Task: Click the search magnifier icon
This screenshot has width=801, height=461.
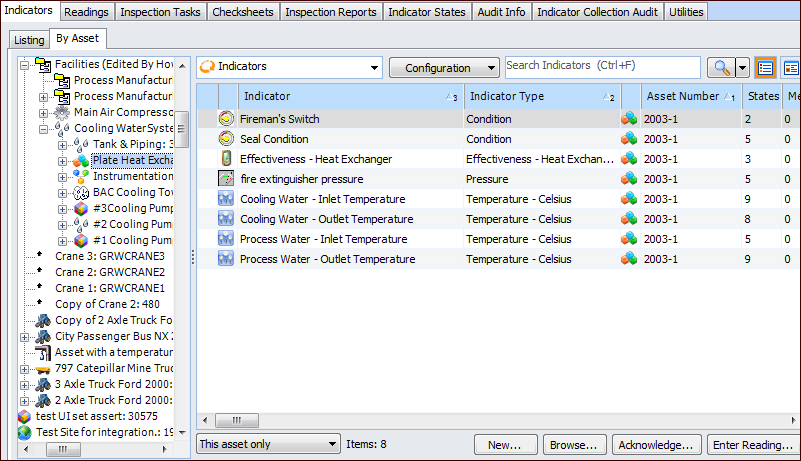Action: tap(720, 68)
